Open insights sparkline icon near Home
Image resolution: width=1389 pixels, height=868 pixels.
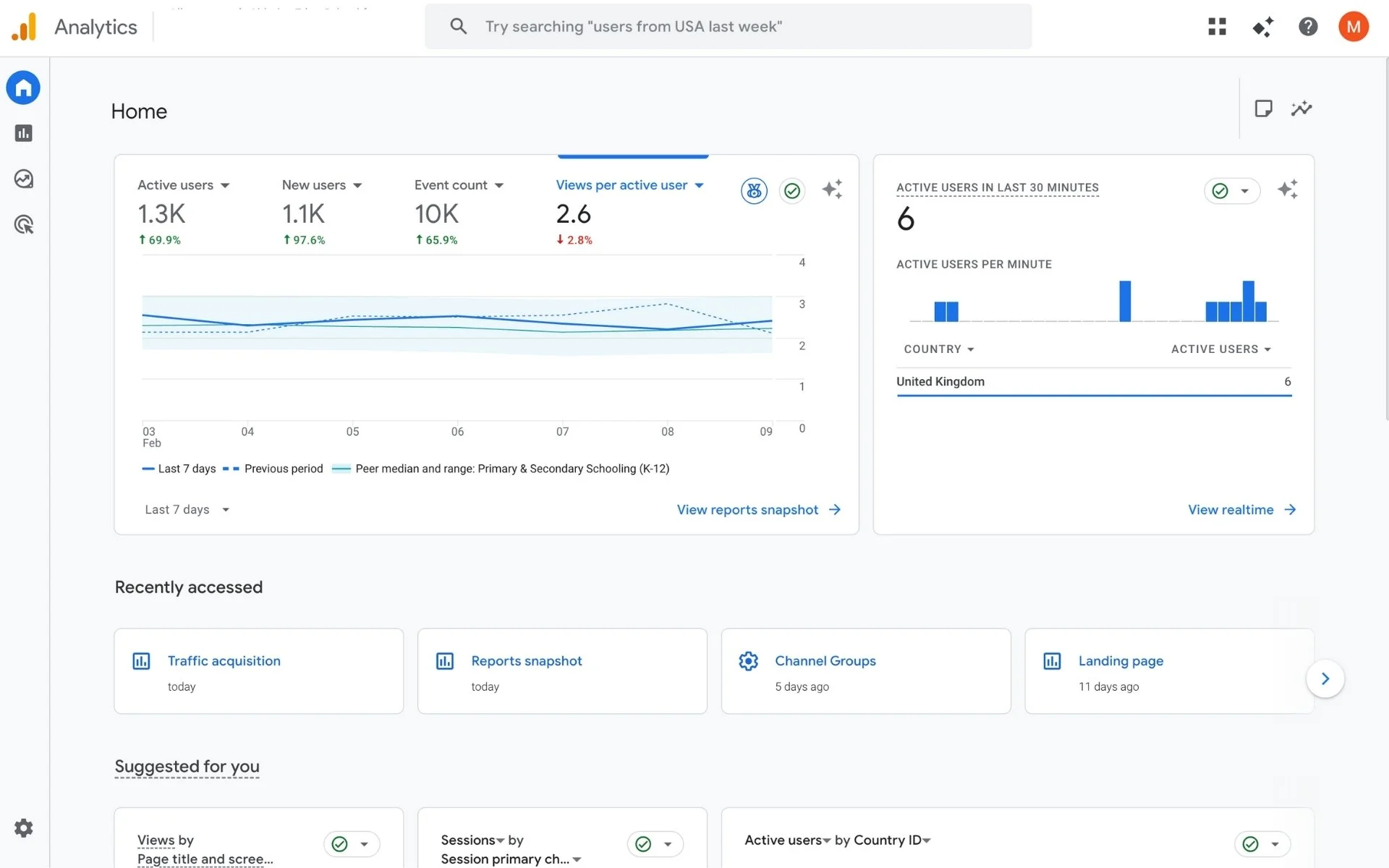(1301, 109)
